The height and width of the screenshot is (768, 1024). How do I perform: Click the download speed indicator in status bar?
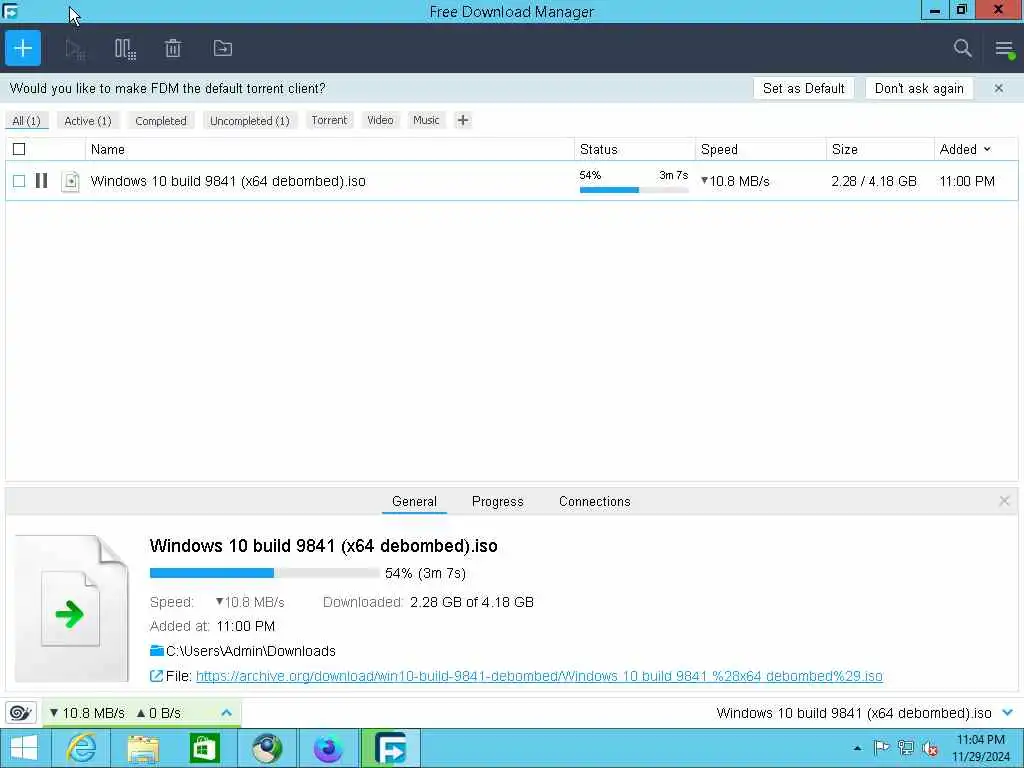point(87,713)
